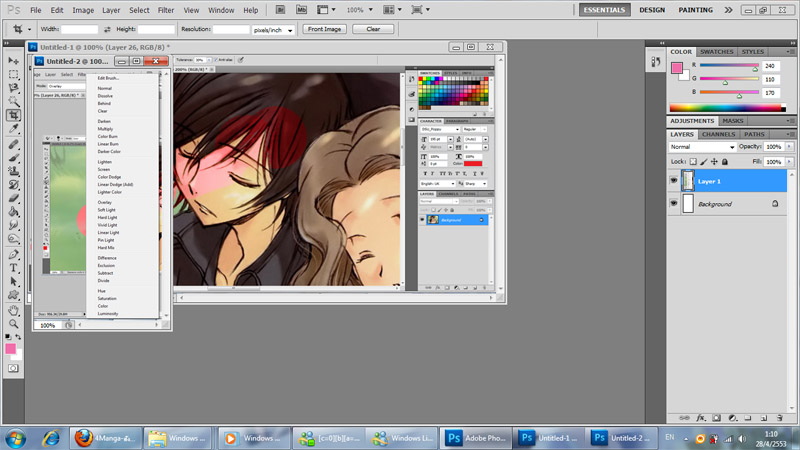
Task: Launch Bridge from the top bar
Action: (280, 10)
